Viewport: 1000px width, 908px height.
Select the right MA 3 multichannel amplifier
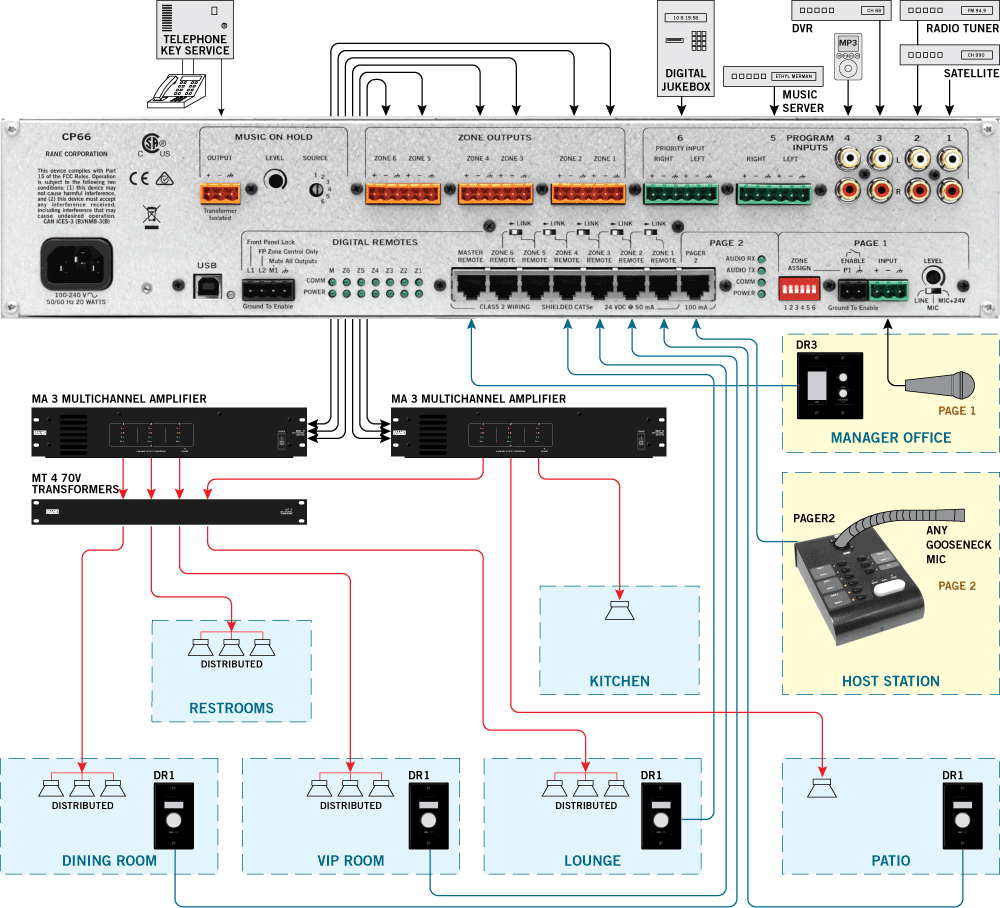click(x=529, y=432)
